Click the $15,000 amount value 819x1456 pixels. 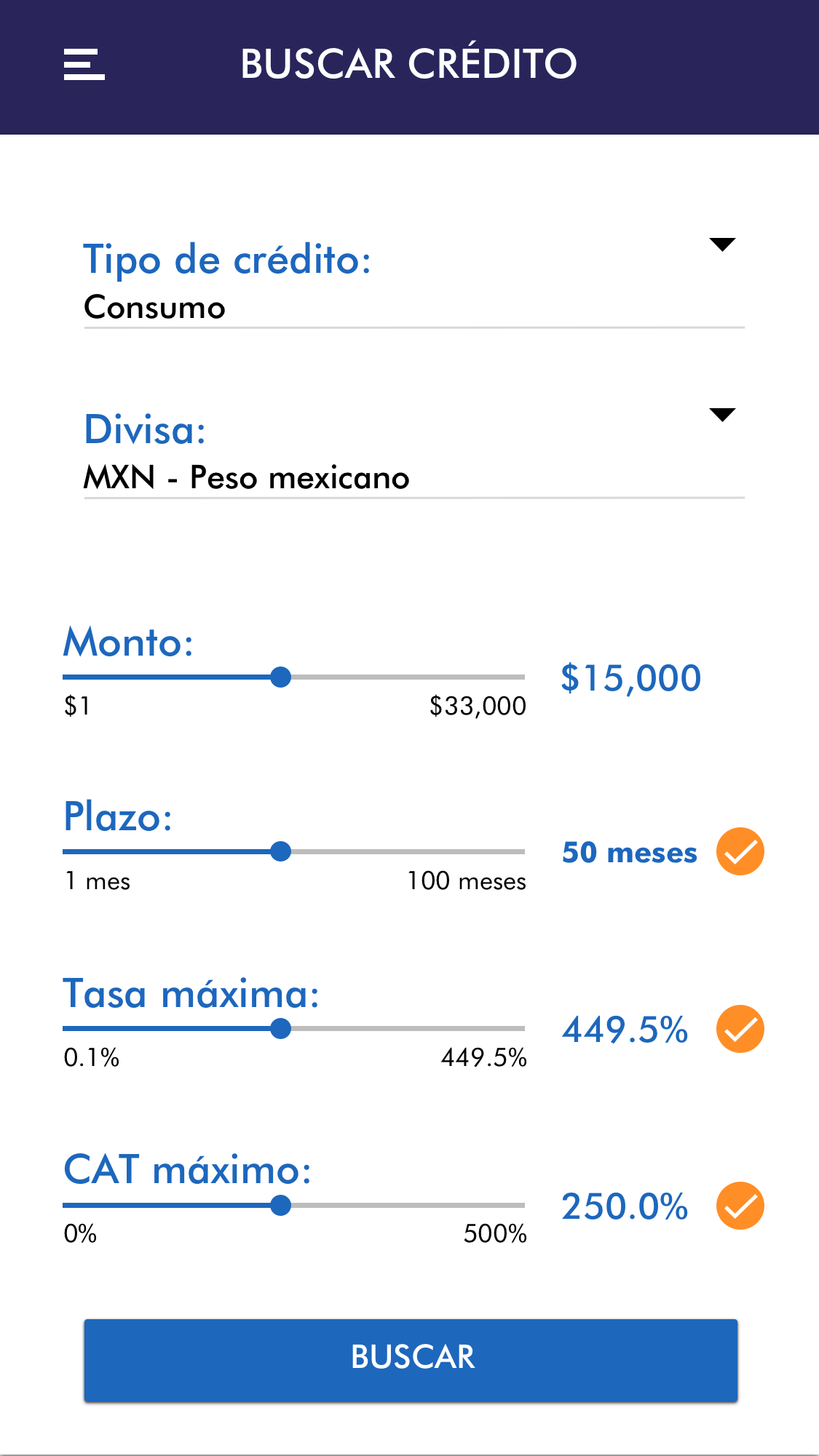coord(630,678)
